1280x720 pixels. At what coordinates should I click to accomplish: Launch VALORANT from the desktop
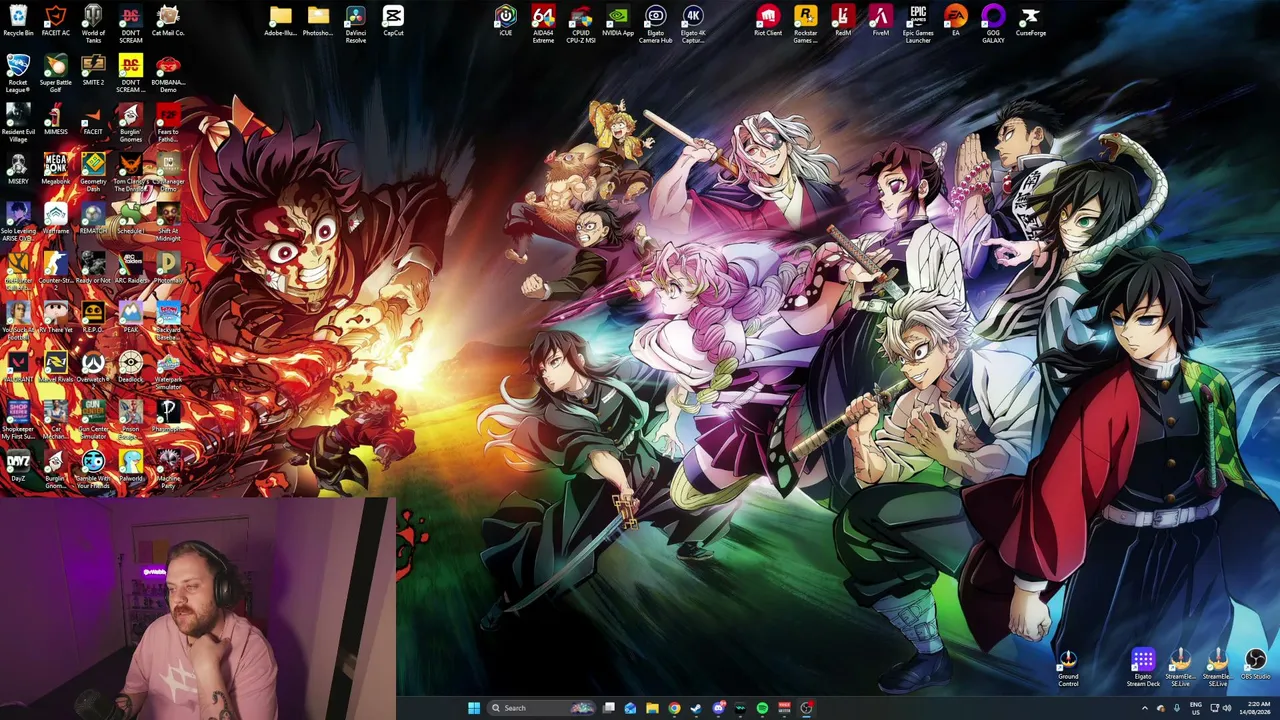click(18, 367)
